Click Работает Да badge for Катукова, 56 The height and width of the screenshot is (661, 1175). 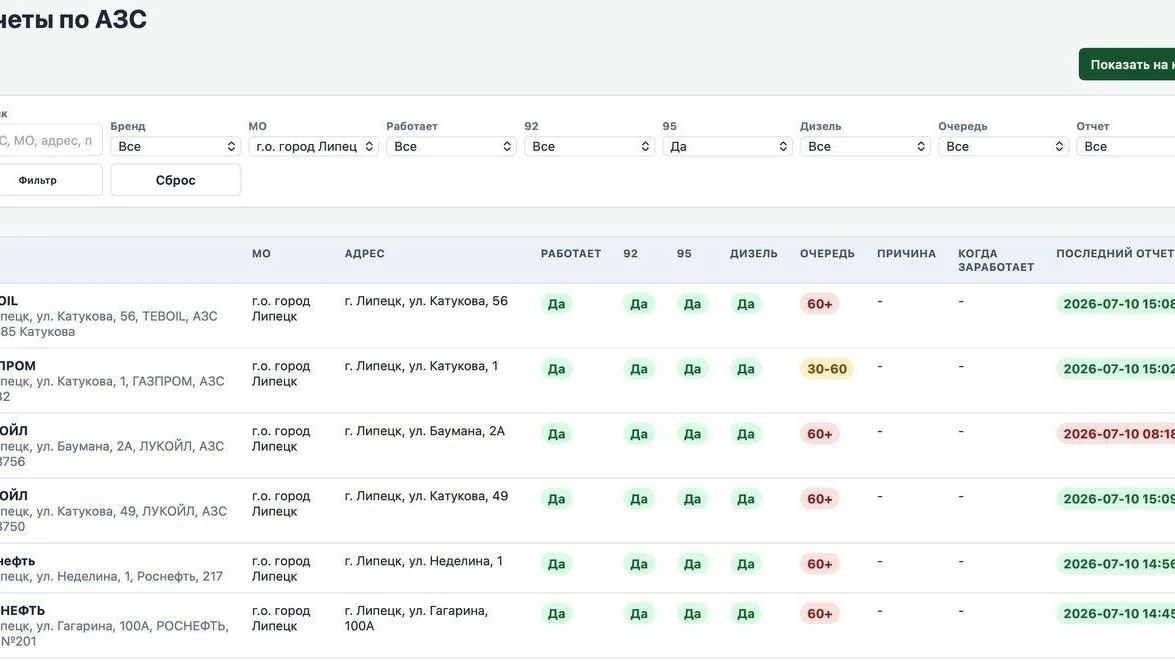tap(556, 304)
